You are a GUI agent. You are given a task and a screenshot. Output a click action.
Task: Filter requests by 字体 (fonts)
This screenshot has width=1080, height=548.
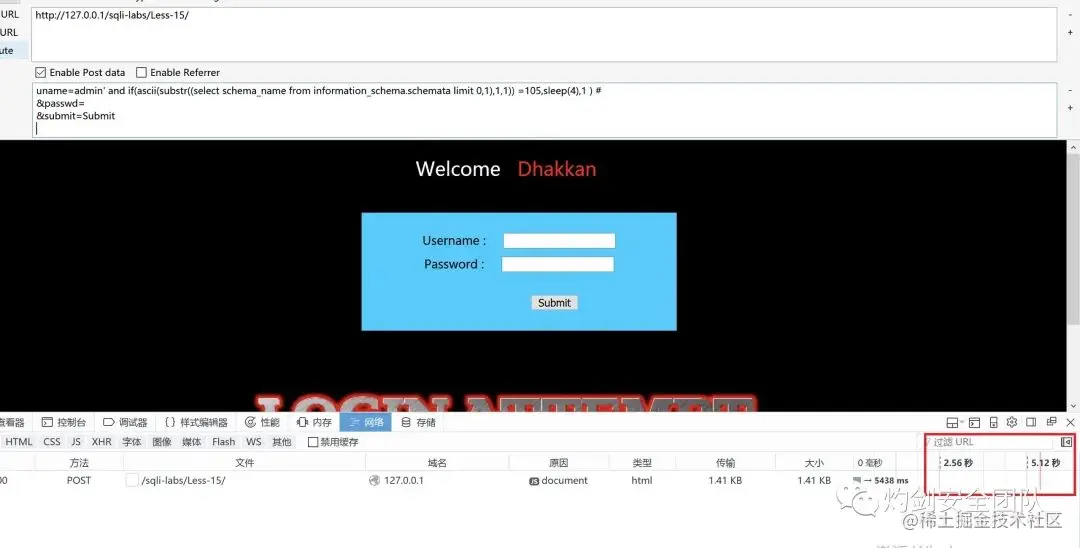click(x=132, y=442)
